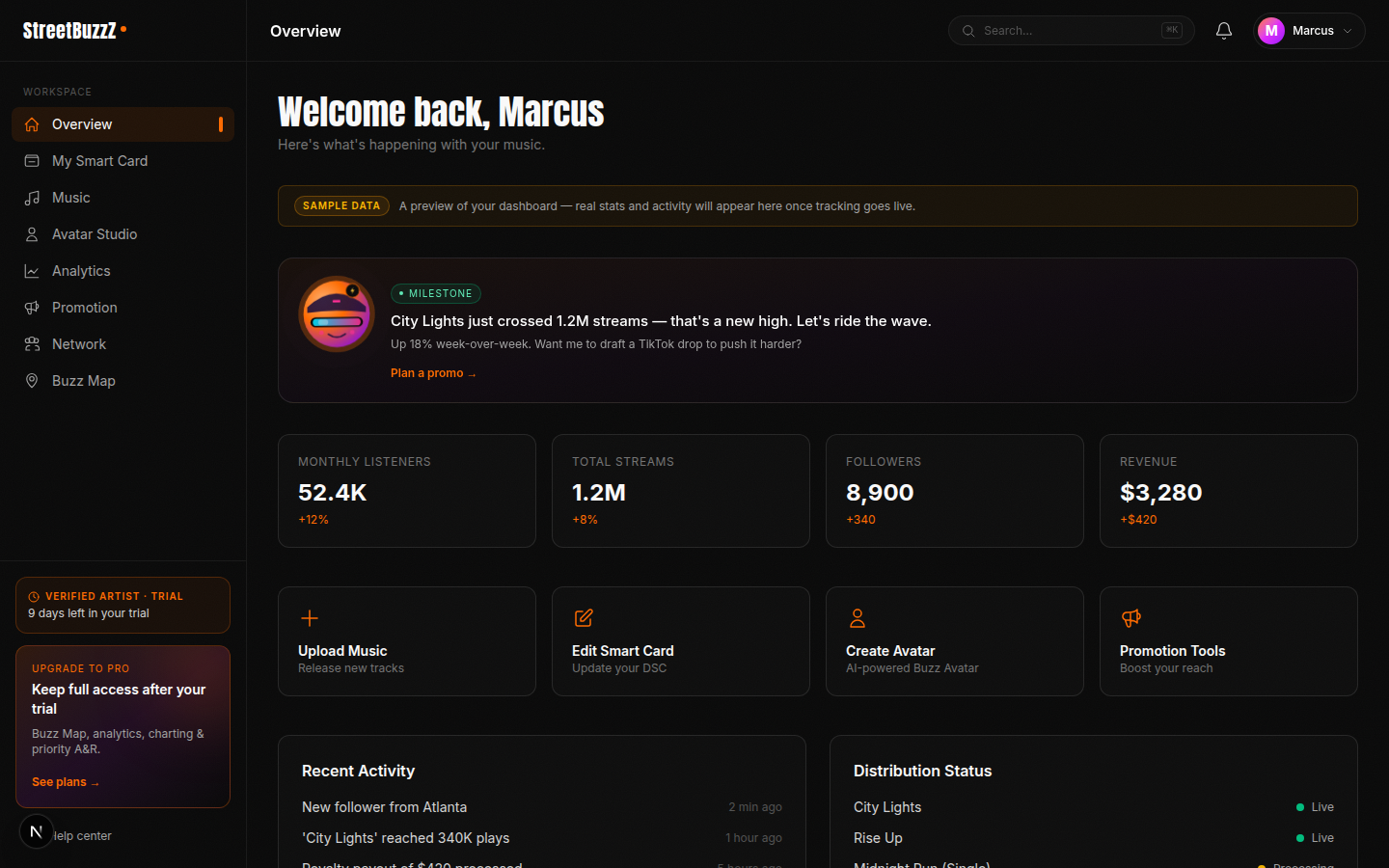This screenshot has width=1389, height=868.
Task: Click the Upload Music card
Action: tap(407, 641)
